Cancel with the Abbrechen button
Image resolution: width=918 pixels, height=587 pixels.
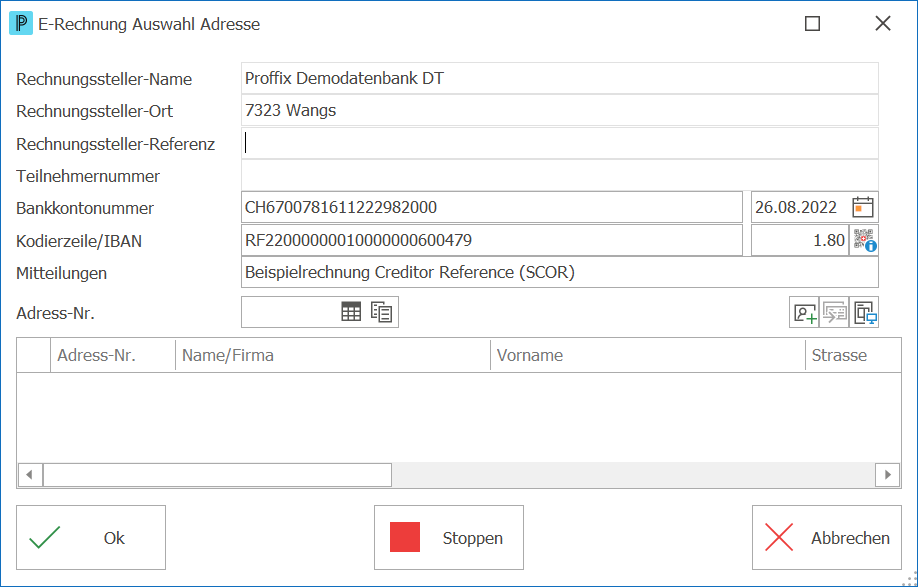(x=827, y=538)
